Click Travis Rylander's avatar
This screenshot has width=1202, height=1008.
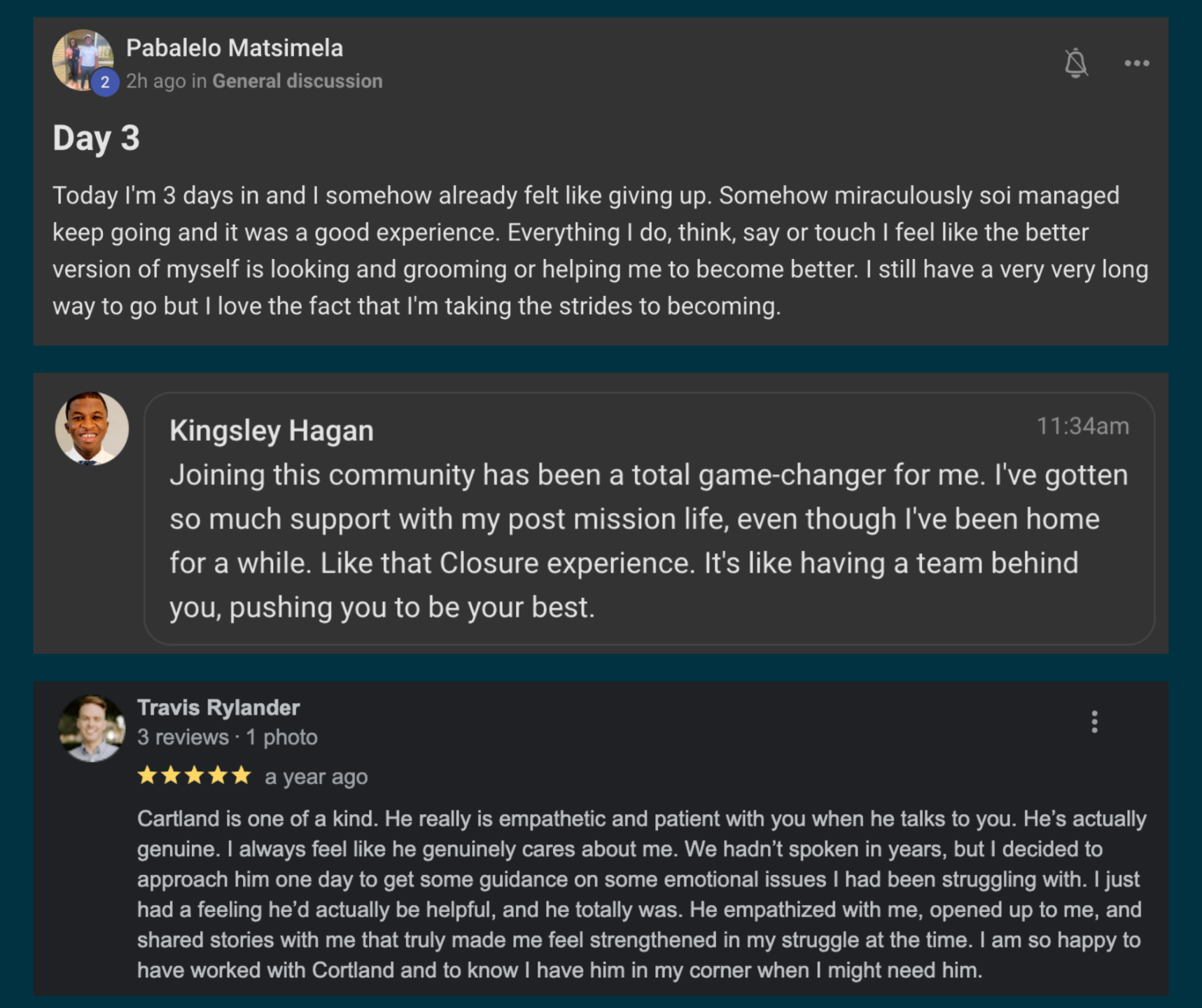tap(92, 729)
